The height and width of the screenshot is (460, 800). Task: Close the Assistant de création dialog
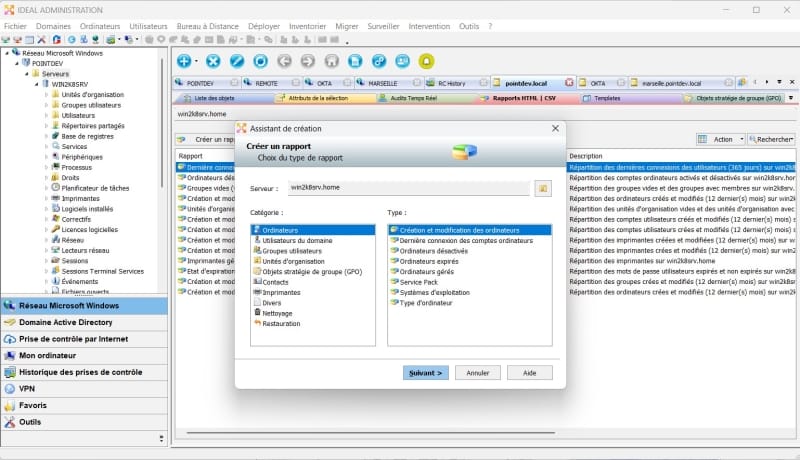coord(555,129)
